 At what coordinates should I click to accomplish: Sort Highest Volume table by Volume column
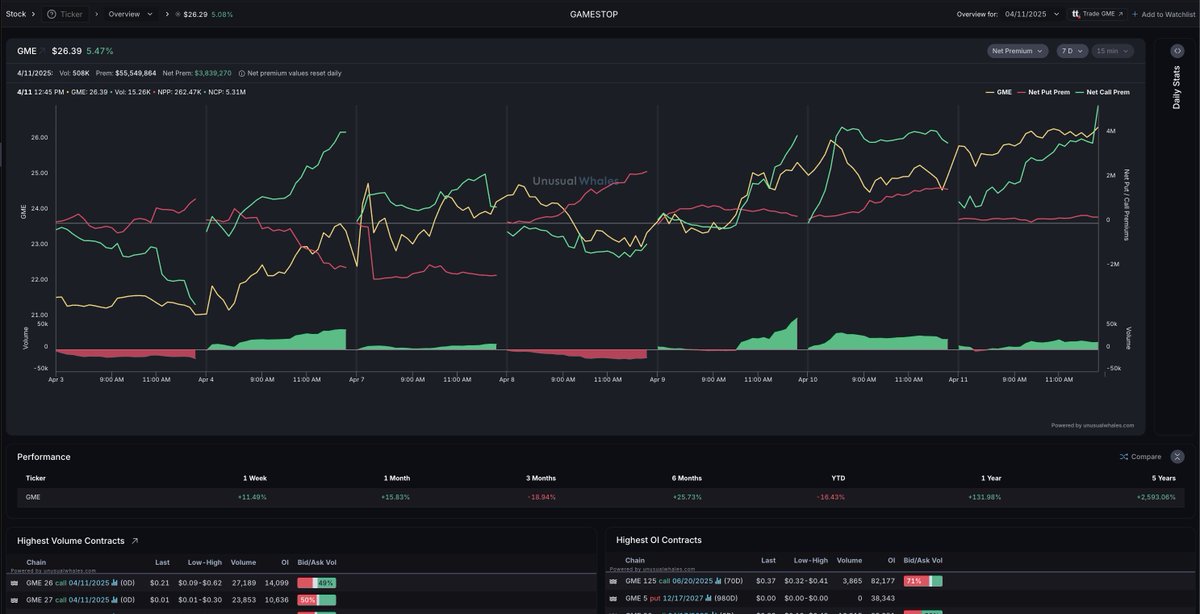pyautogui.click(x=243, y=562)
